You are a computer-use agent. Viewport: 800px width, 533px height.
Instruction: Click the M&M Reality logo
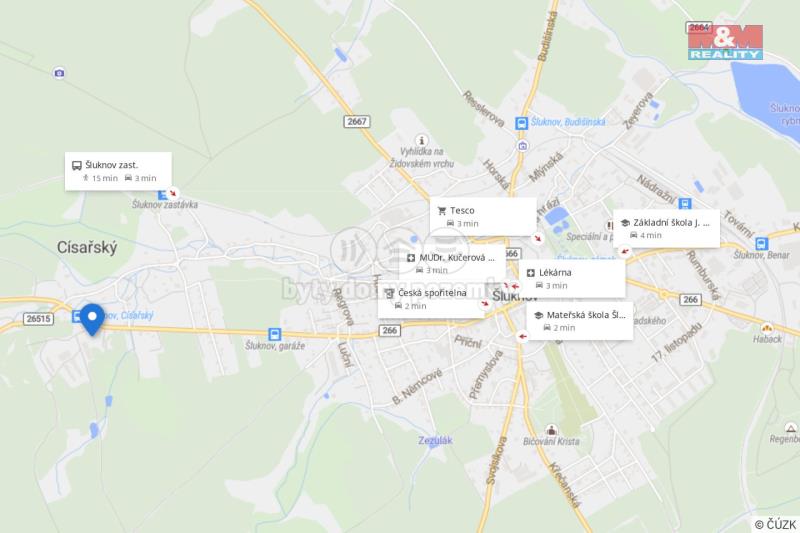click(x=725, y=42)
